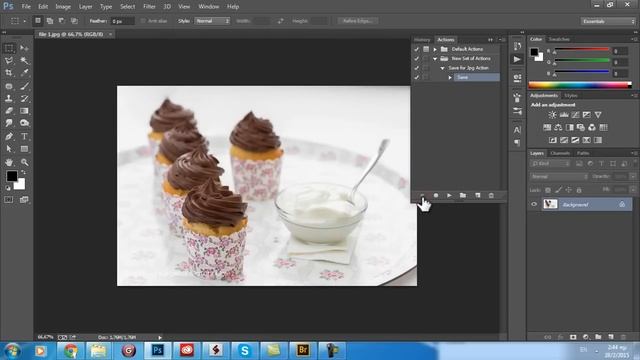The width and height of the screenshot is (640, 360).
Task: Hide the Background layer with eye icon
Action: [534, 204]
